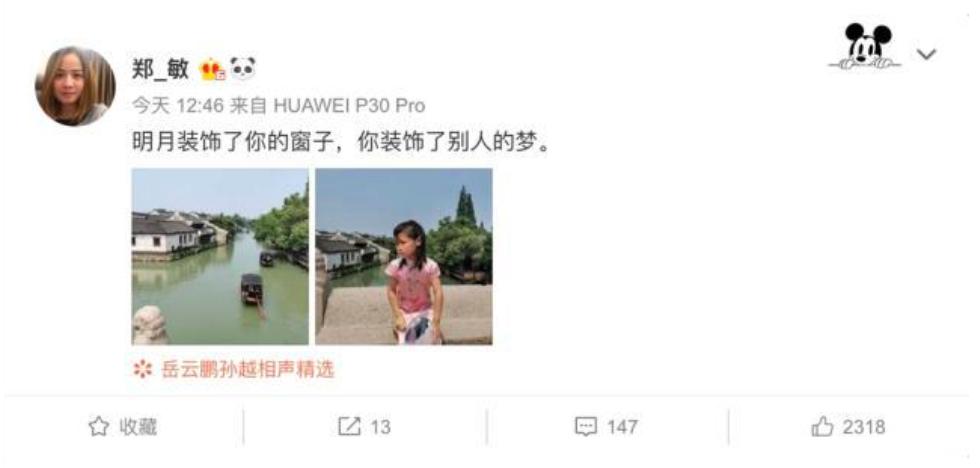The image size is (980, 468).
Task: Open the 147 comments count
Action: click(622, 427)
